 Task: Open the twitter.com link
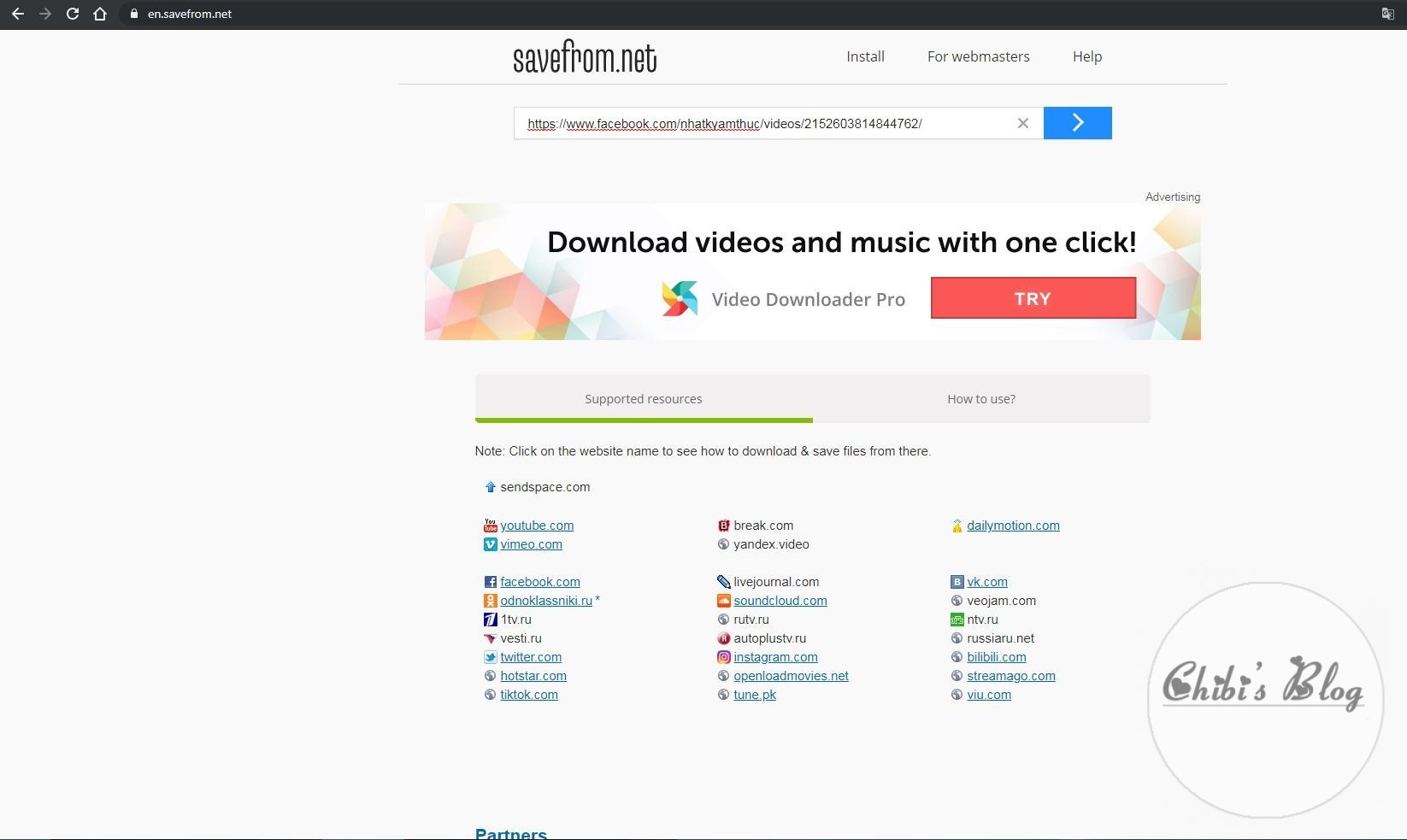tap(531, 657)
